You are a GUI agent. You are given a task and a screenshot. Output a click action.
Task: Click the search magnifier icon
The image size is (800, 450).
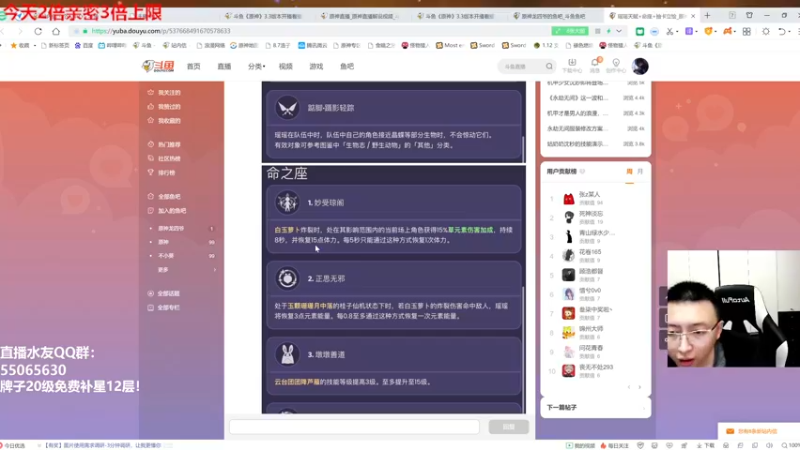pyautogui.click(x=549, y=66)
